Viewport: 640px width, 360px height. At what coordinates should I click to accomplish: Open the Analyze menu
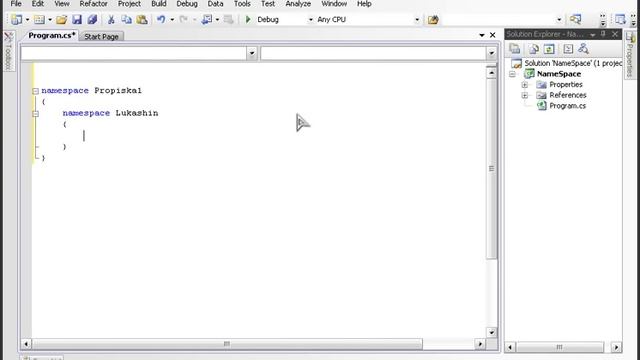[298, 4]
